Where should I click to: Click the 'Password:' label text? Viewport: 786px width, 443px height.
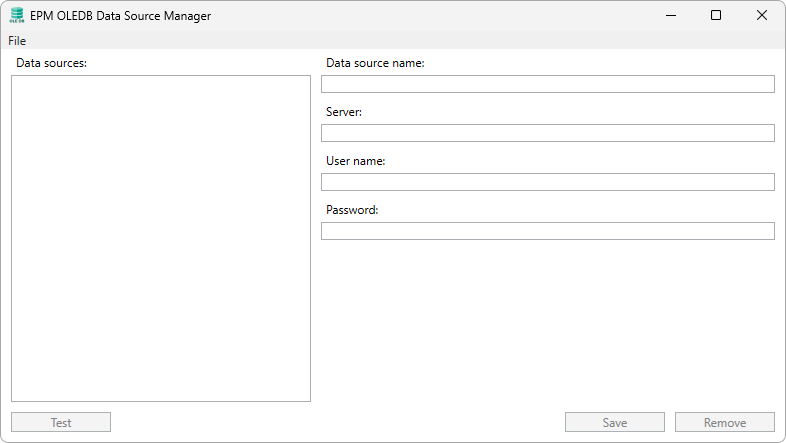click(x=352, y=210)
